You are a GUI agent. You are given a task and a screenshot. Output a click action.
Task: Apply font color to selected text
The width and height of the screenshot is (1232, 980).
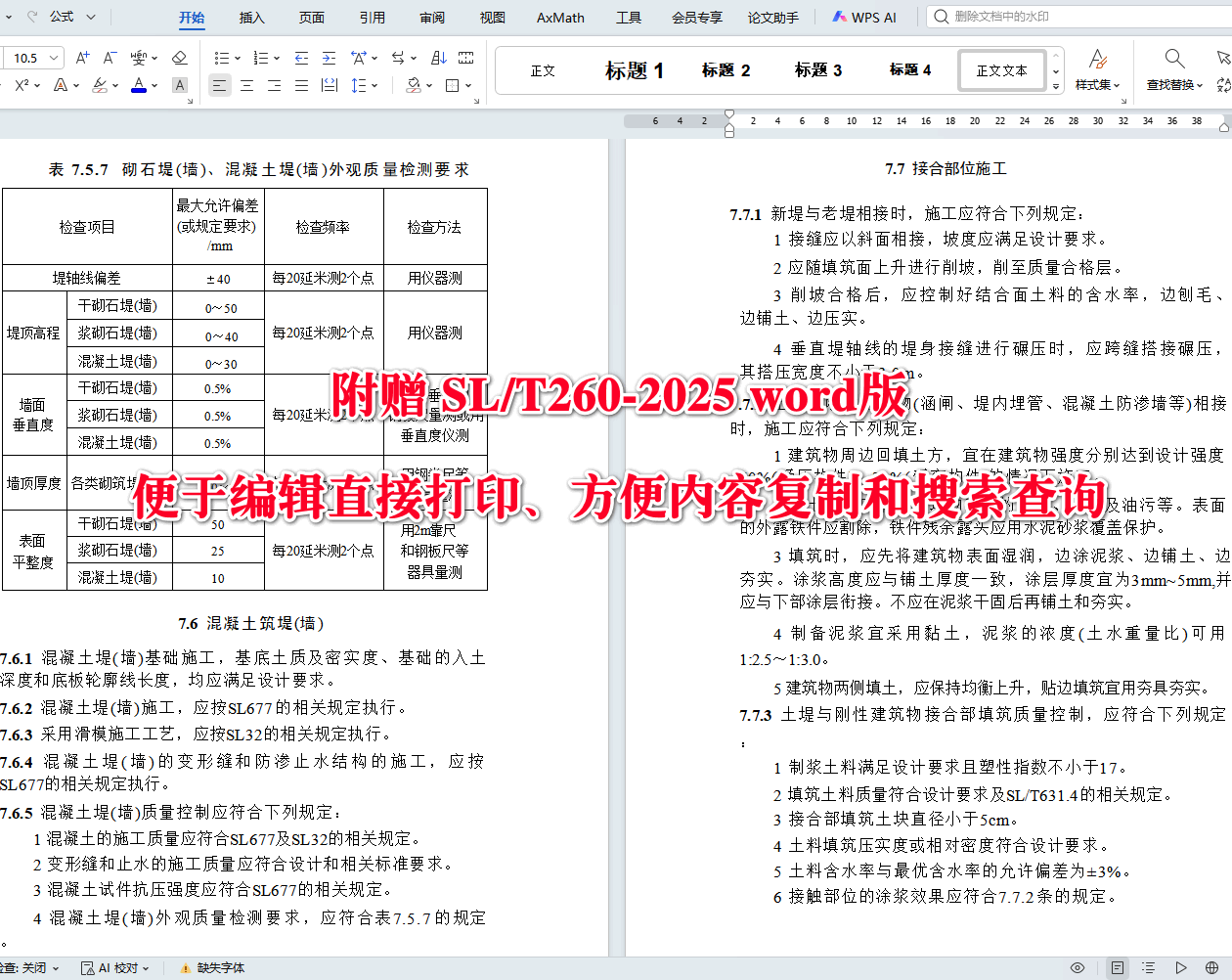[x=138, y=86]
